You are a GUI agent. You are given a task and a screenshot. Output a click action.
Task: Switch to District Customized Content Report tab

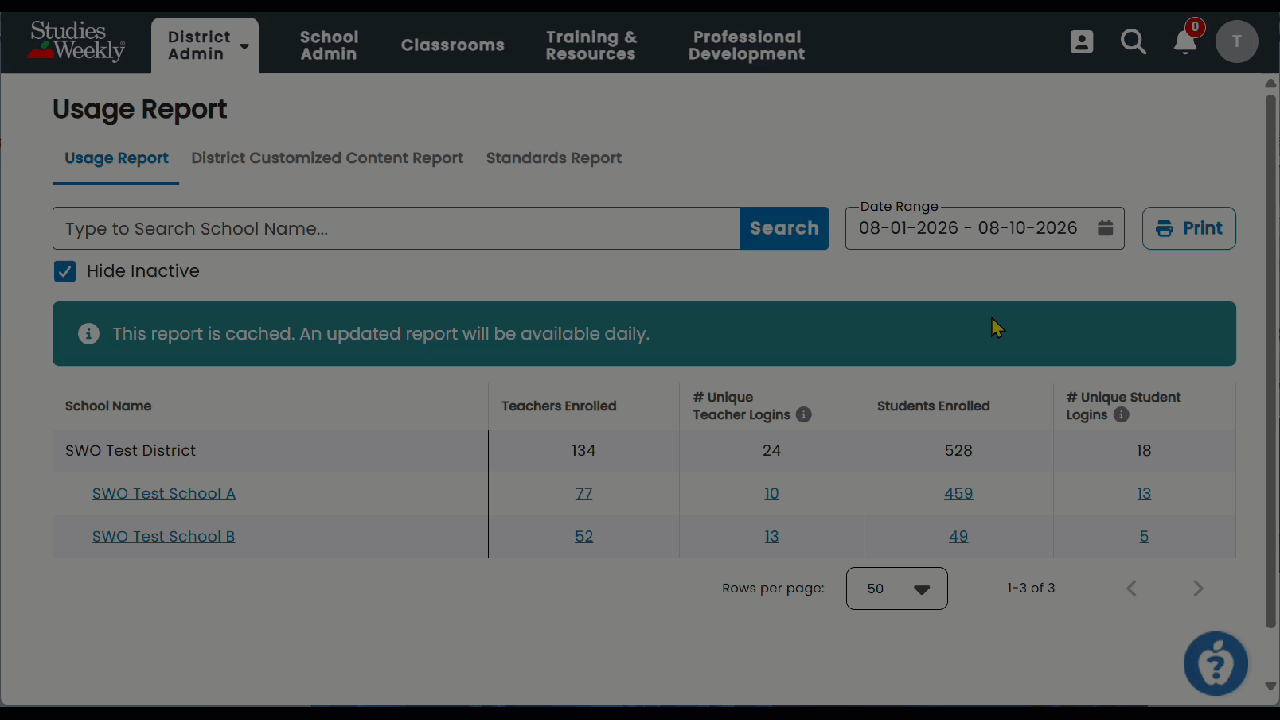[327, 158]
